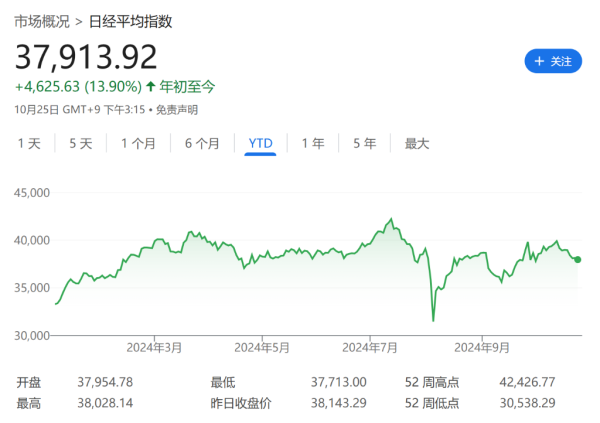Select the 5 天 time range tab
This screenshot has height=423, width=600.
point(81,144)
